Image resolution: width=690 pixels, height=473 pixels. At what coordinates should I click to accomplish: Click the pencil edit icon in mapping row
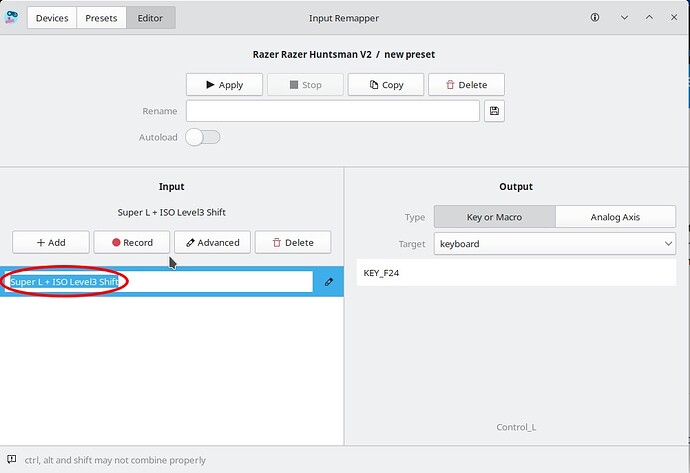[x=329, y=282]
